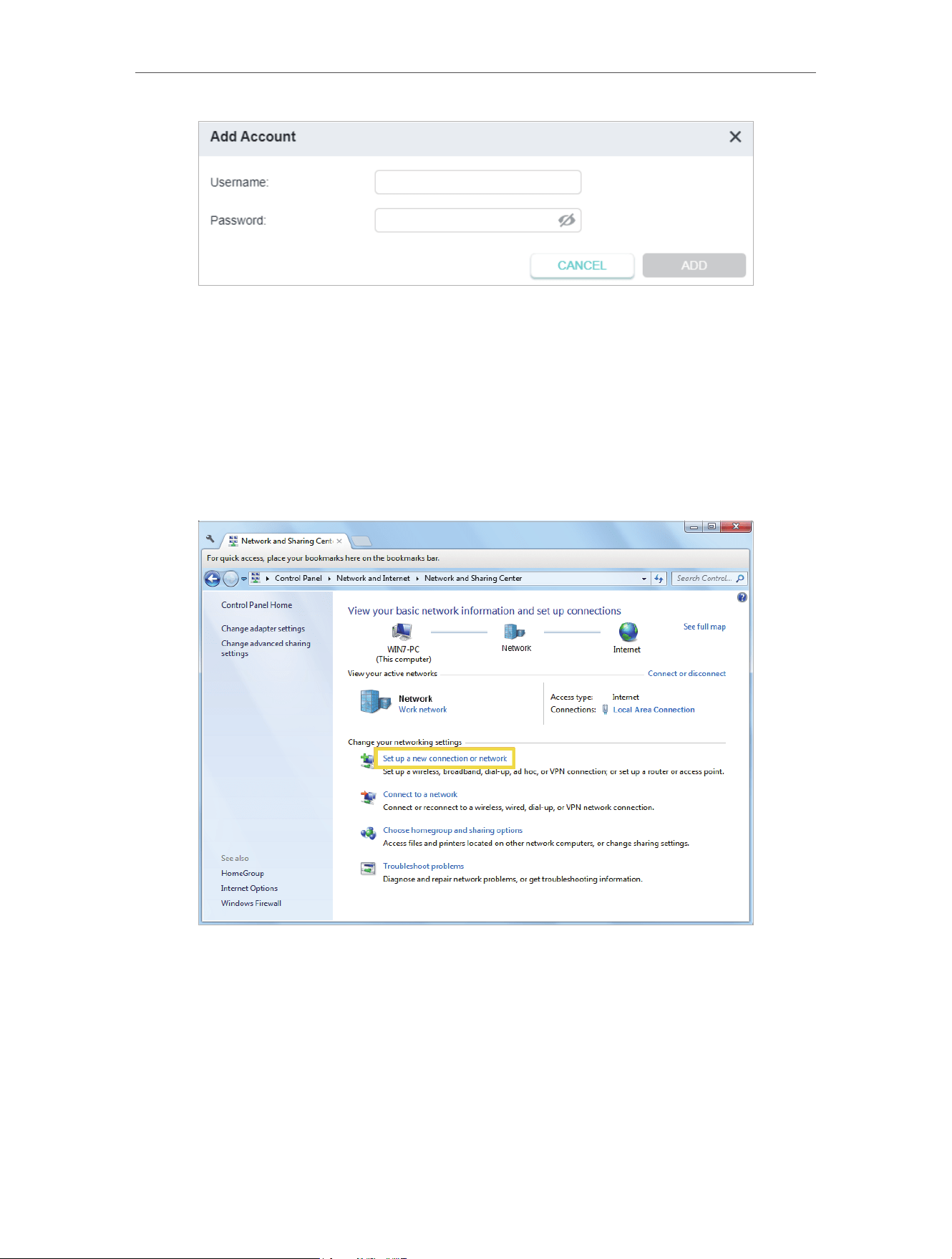Click 'Change your networking settings' heading
Viewport: 952px width, 1259px height.
pos(404,743)
